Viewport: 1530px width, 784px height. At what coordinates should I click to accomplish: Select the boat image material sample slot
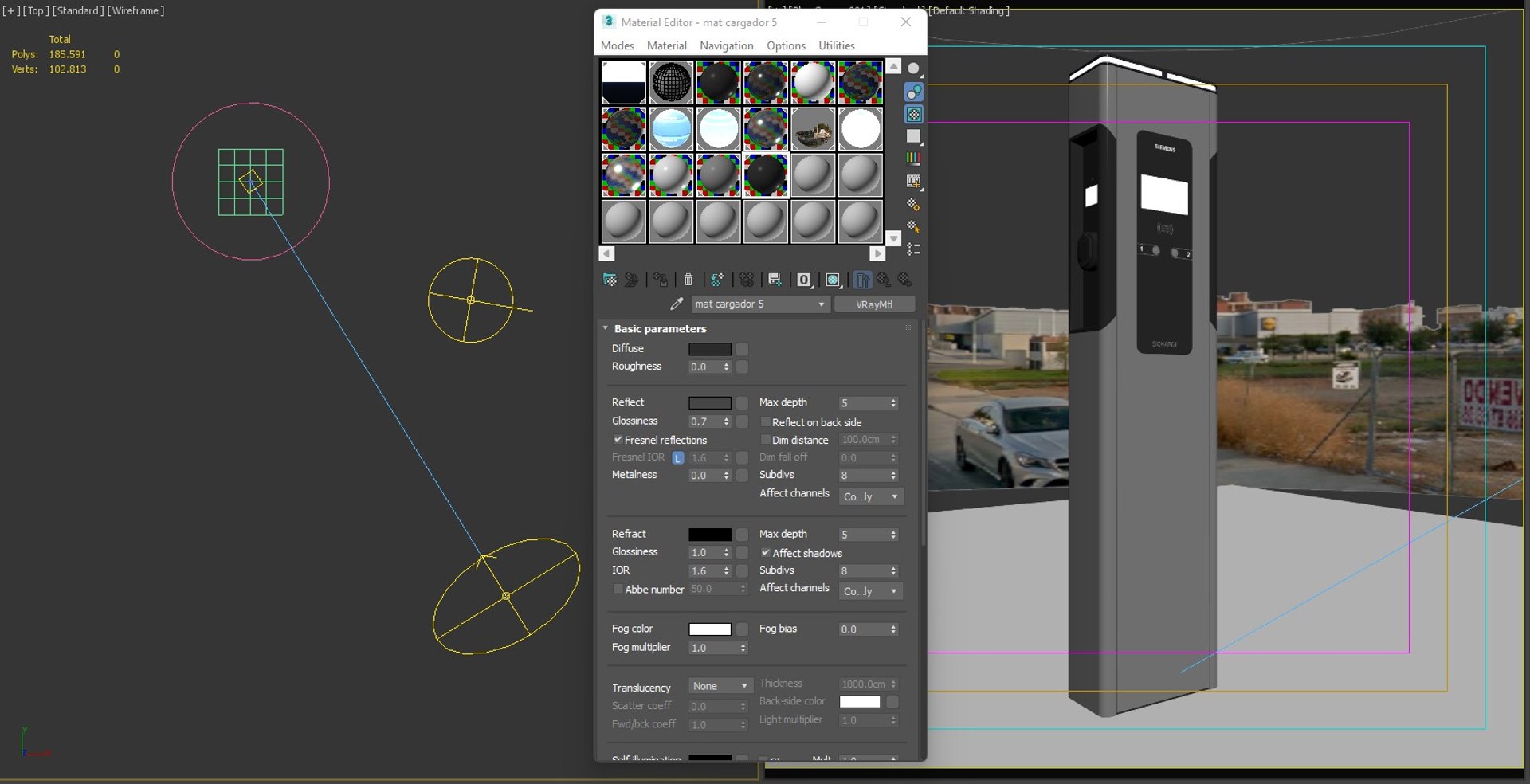pos(813,129)
